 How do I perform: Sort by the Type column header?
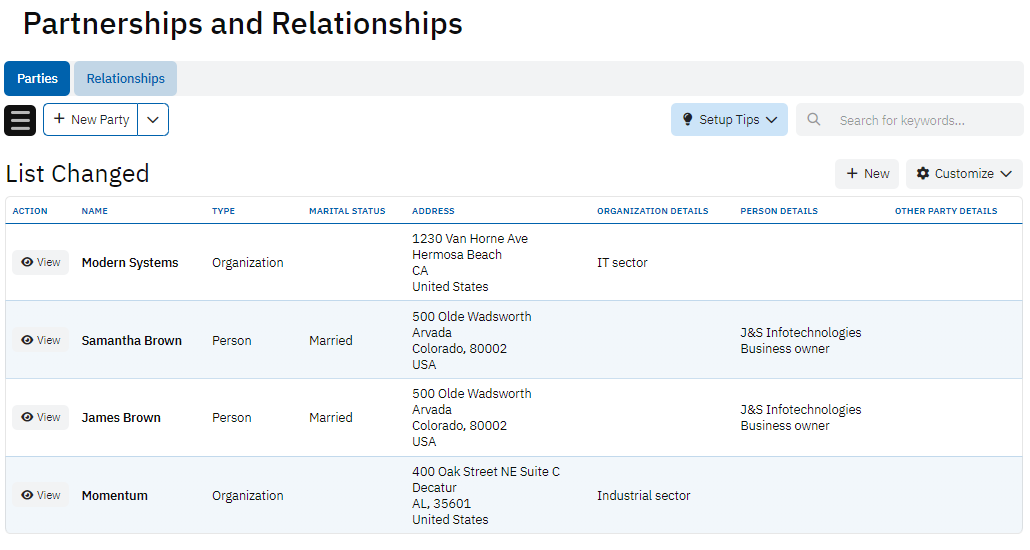(x=223, y=211)
